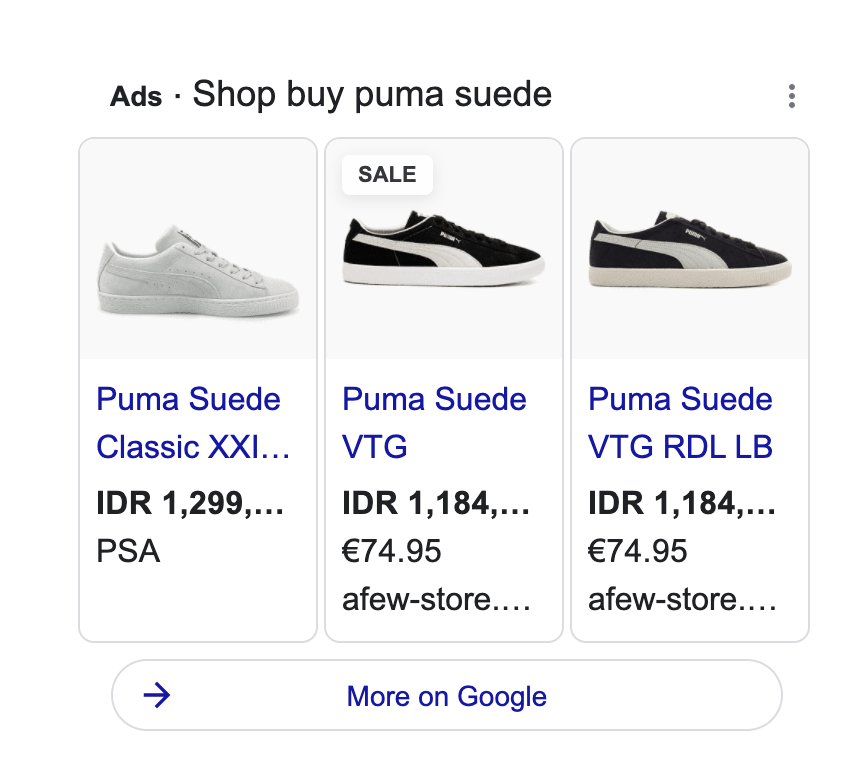Open the three-dot ad options menu
The width and height of the screenshot is (856, 772).
coord(791,97)
